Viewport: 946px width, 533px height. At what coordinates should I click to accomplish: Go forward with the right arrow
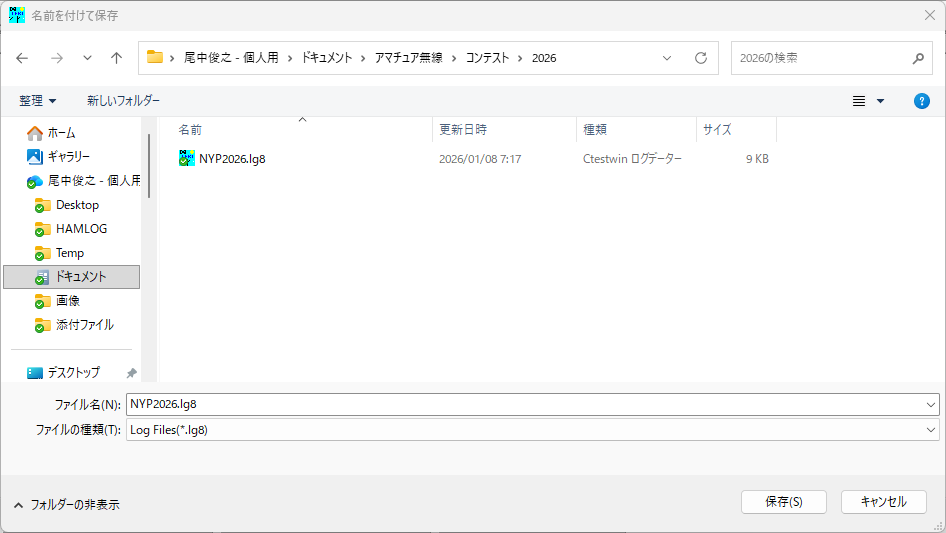coord(57,58)
